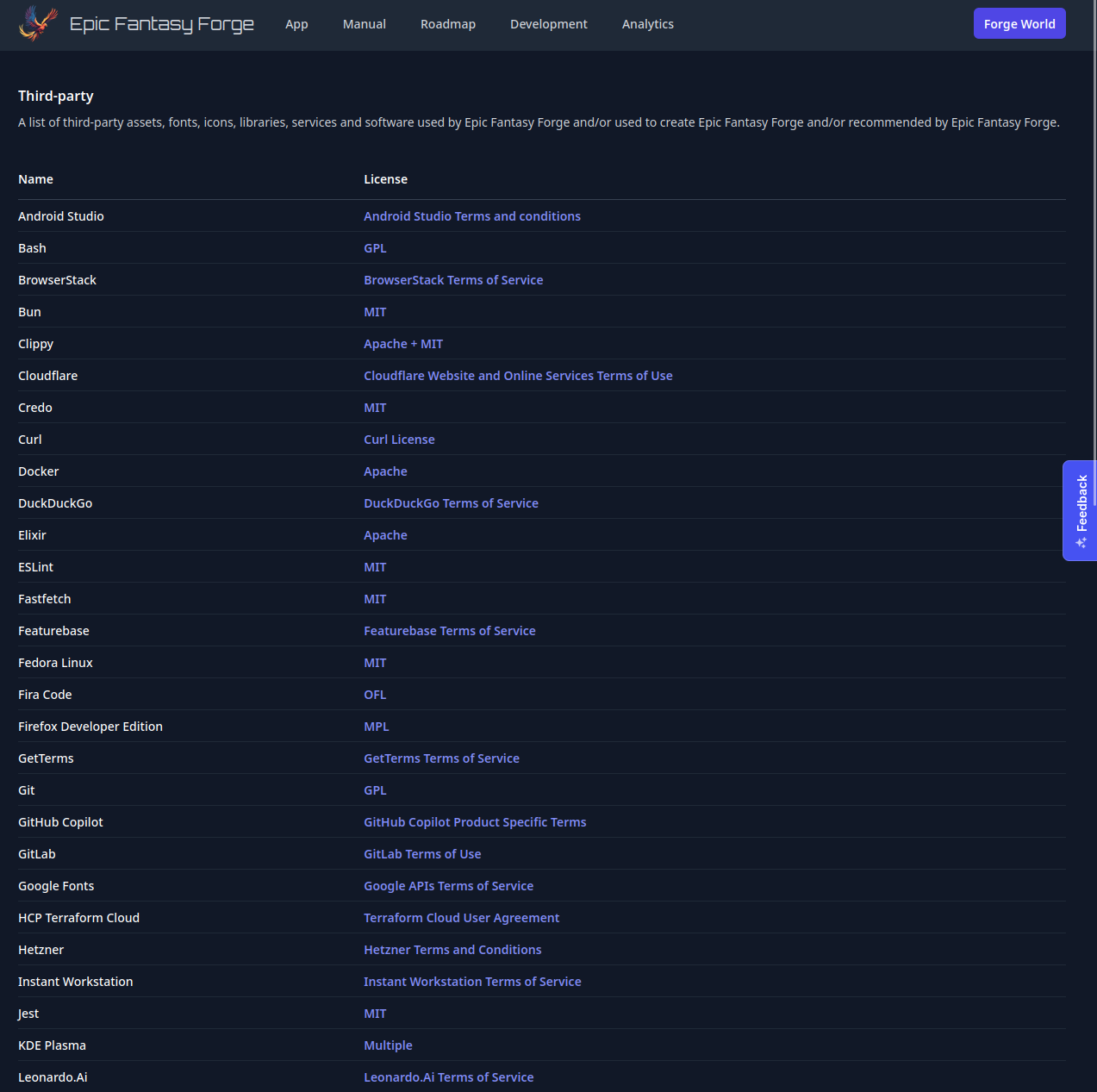The width and height of the screenshot is (1097, 1092).
Task: Click the Name column header
Action: tap(35, 179)
